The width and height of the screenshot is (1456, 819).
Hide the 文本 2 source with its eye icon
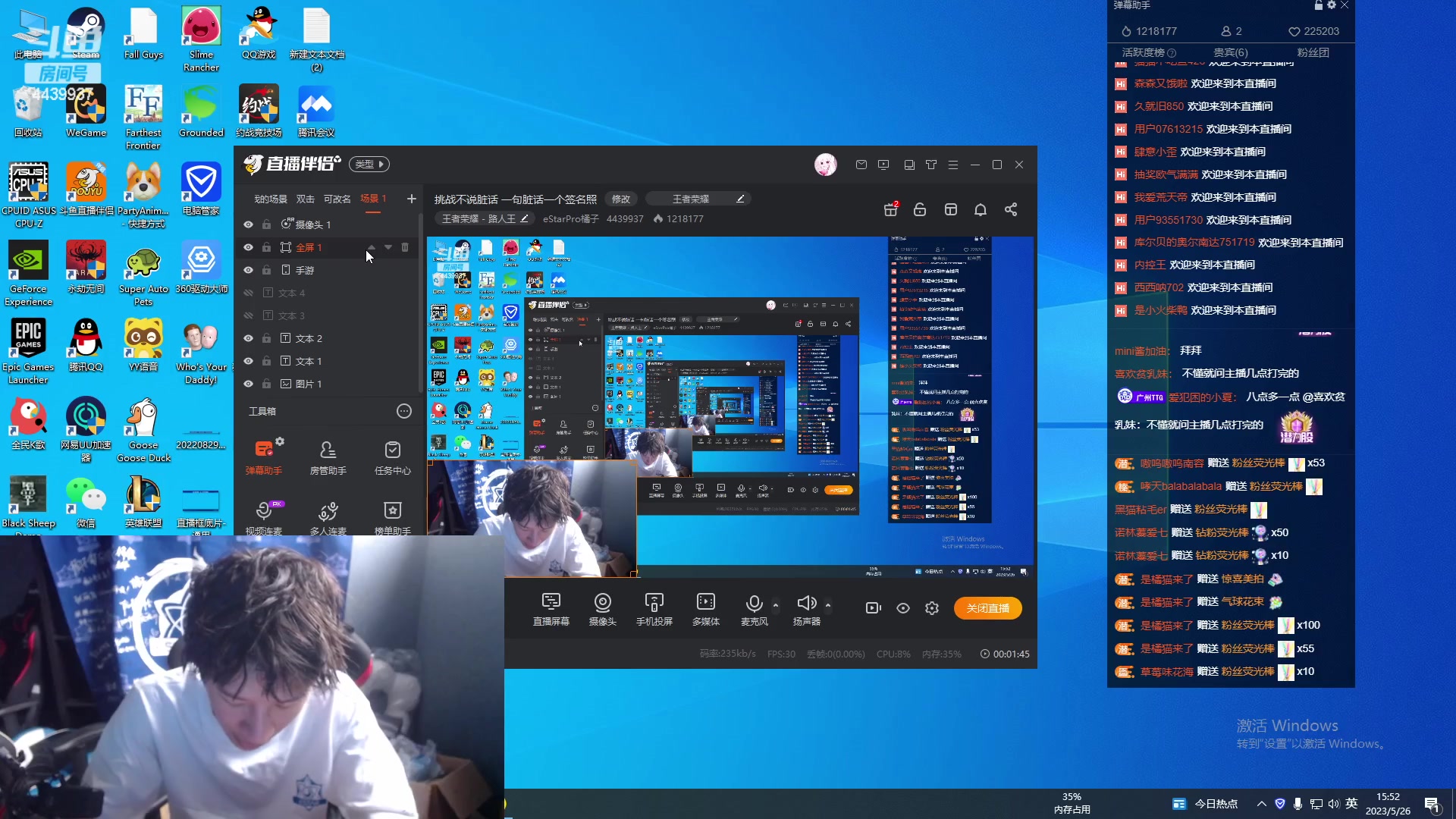[248, 338]
